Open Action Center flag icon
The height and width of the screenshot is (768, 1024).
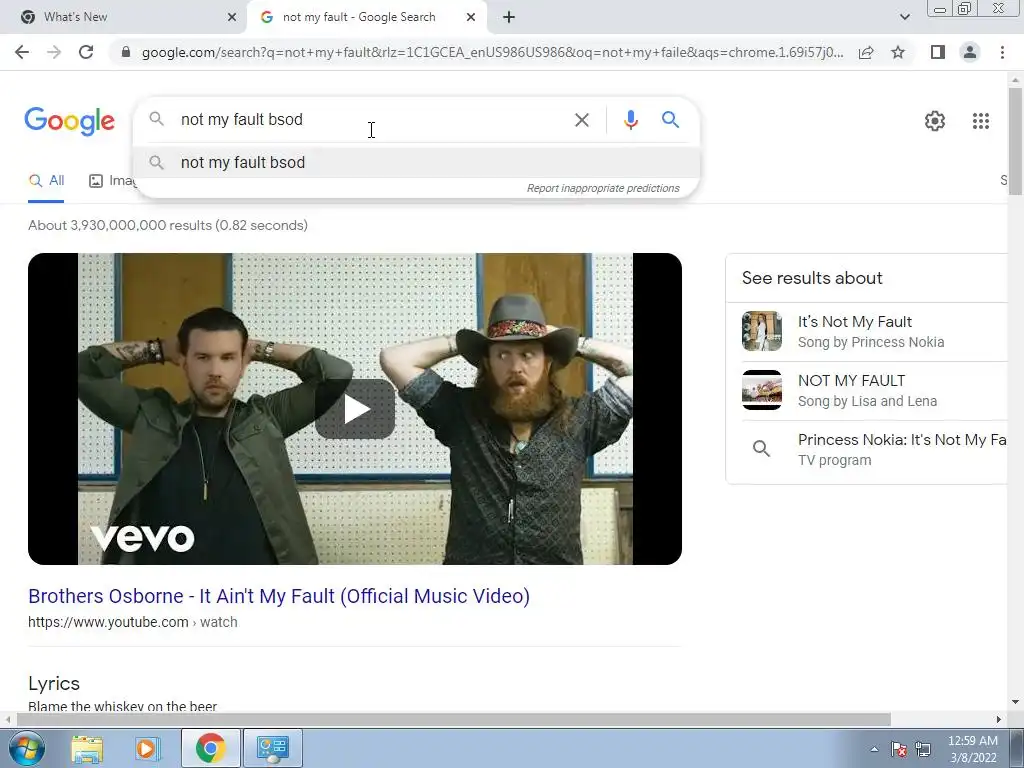point(899,749)
